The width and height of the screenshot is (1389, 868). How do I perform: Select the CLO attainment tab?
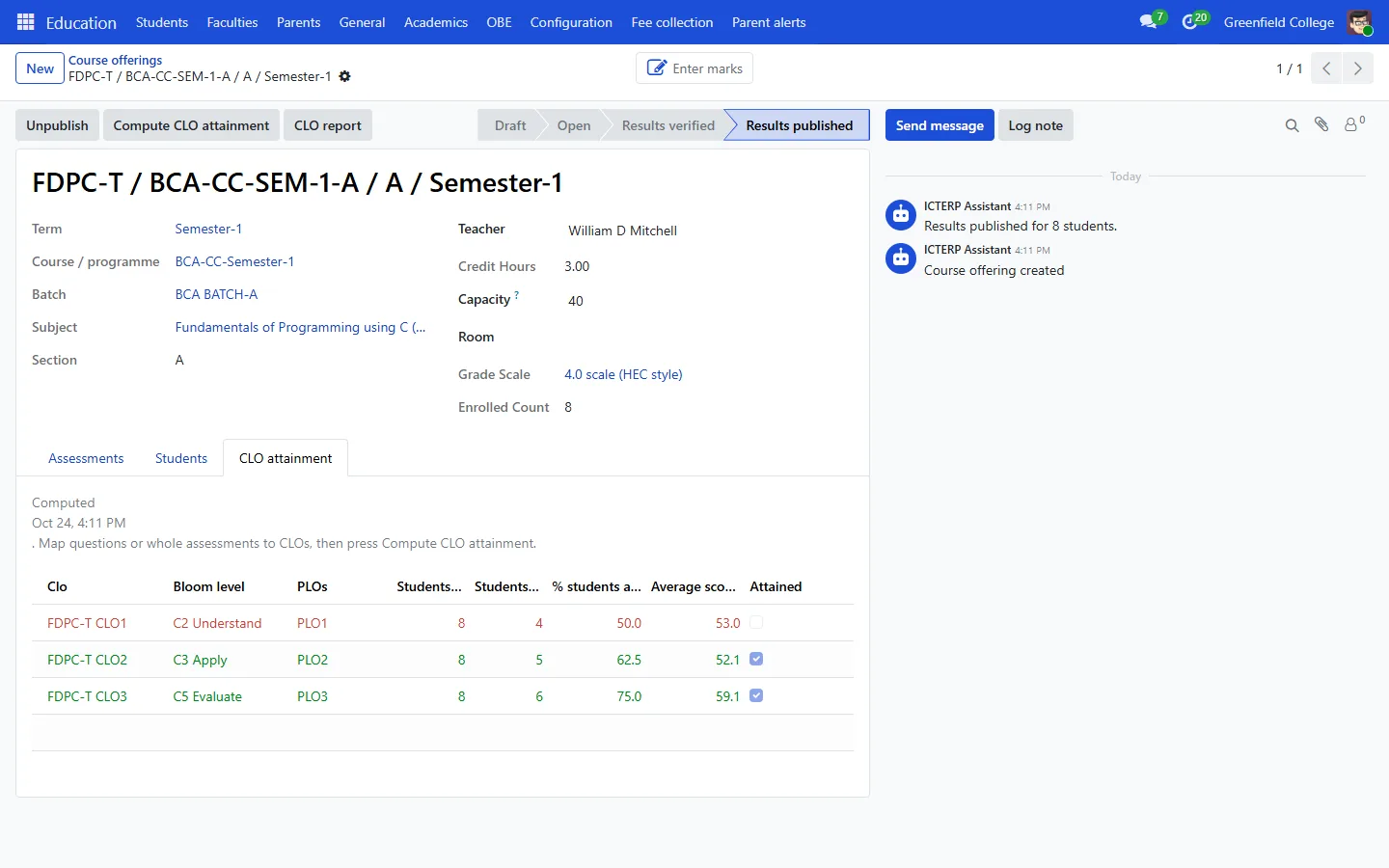tap(286, 458)
